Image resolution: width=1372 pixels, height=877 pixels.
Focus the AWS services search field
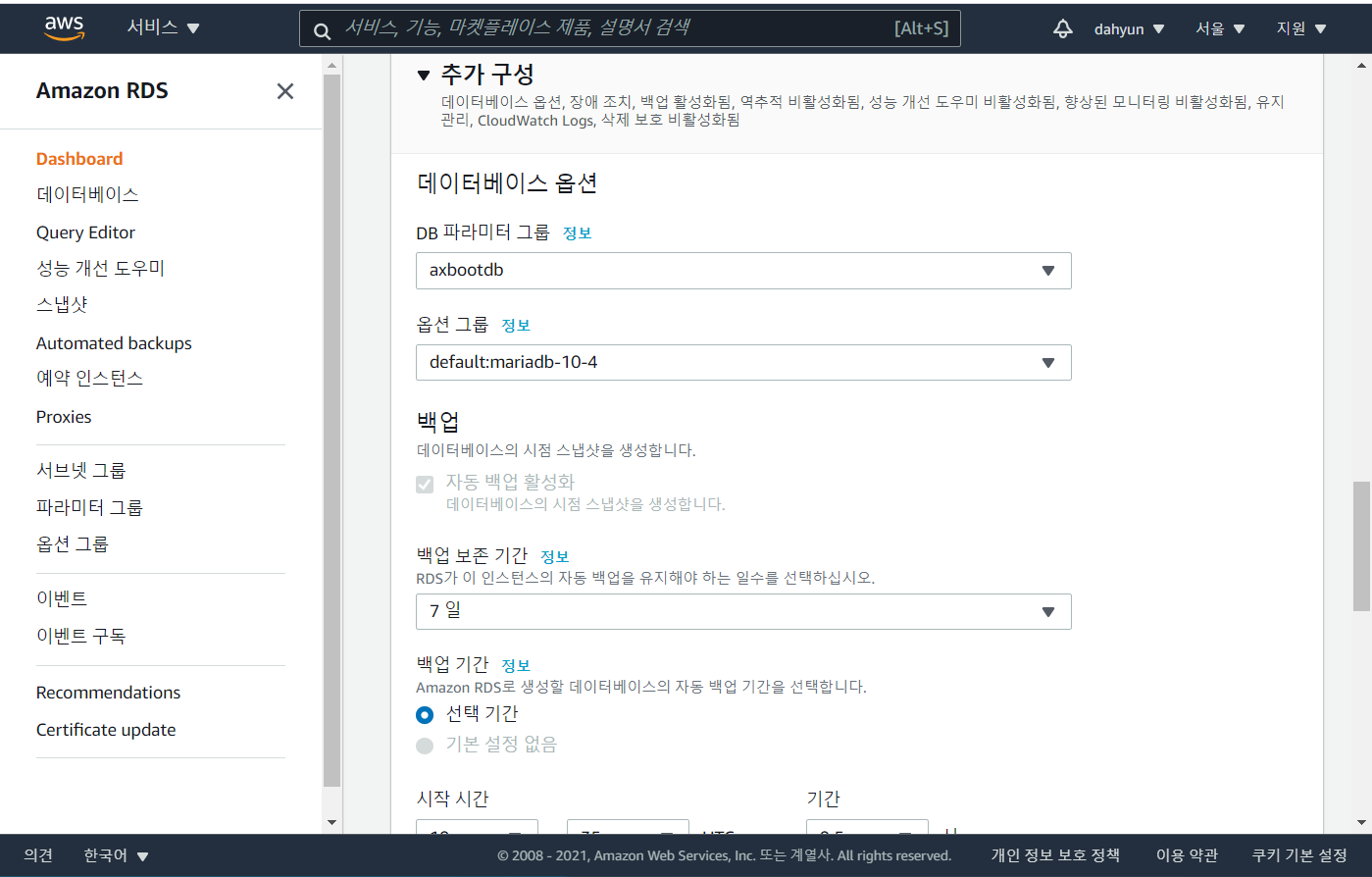[x=630, y=28]
